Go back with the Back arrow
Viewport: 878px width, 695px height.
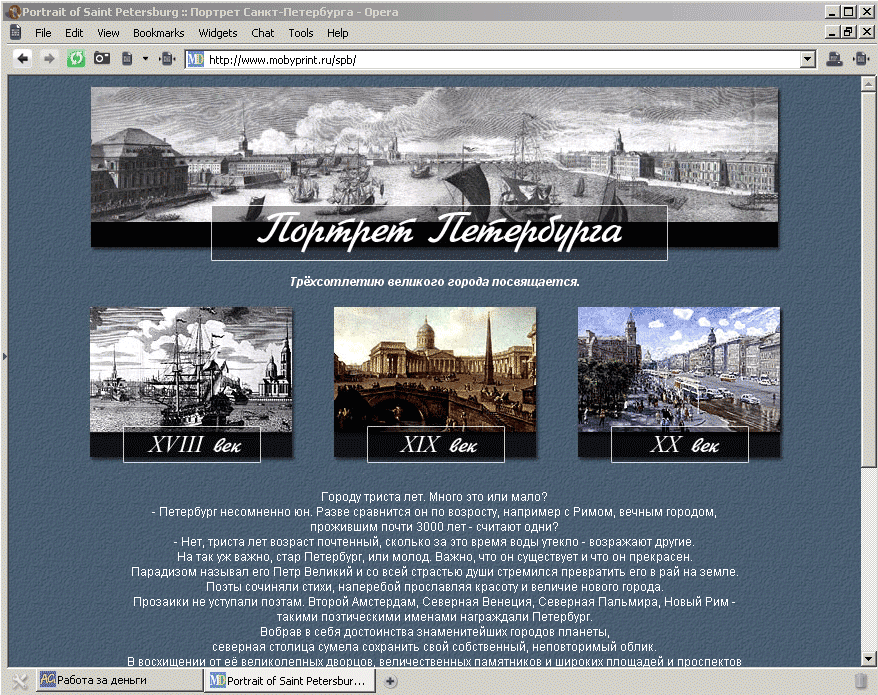(22, 59)
